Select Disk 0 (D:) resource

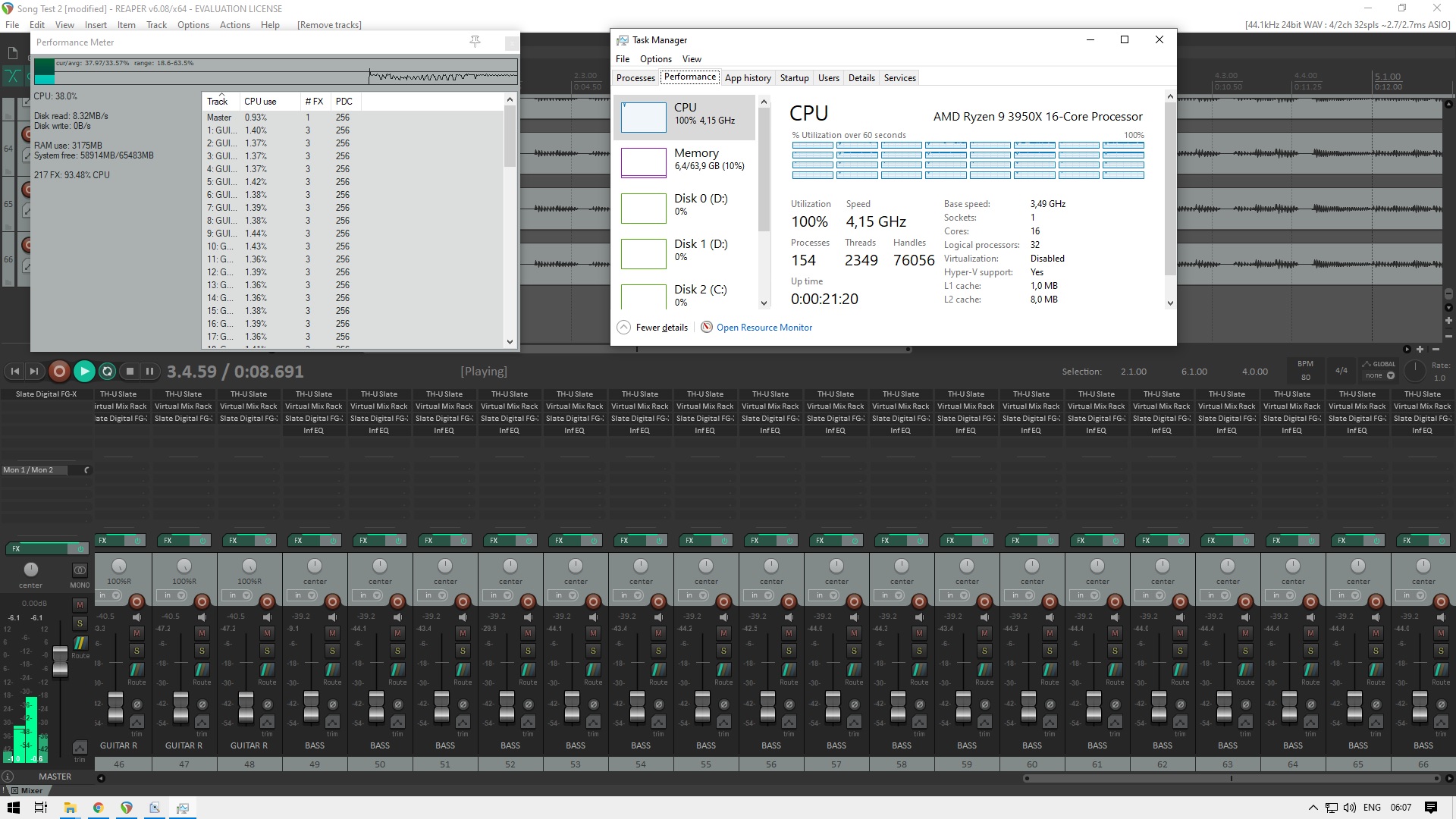point(684,207)
